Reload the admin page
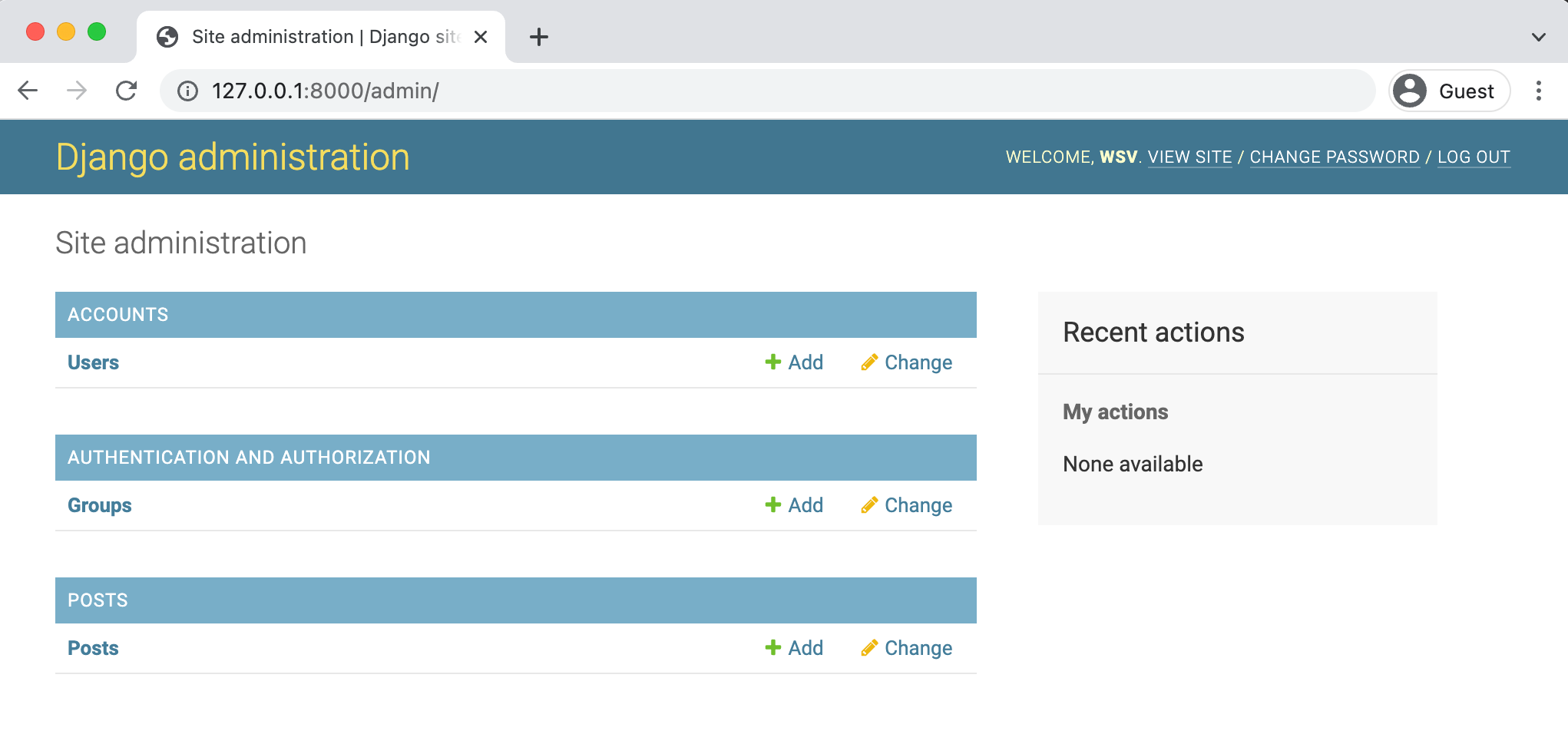 [126, 91]
